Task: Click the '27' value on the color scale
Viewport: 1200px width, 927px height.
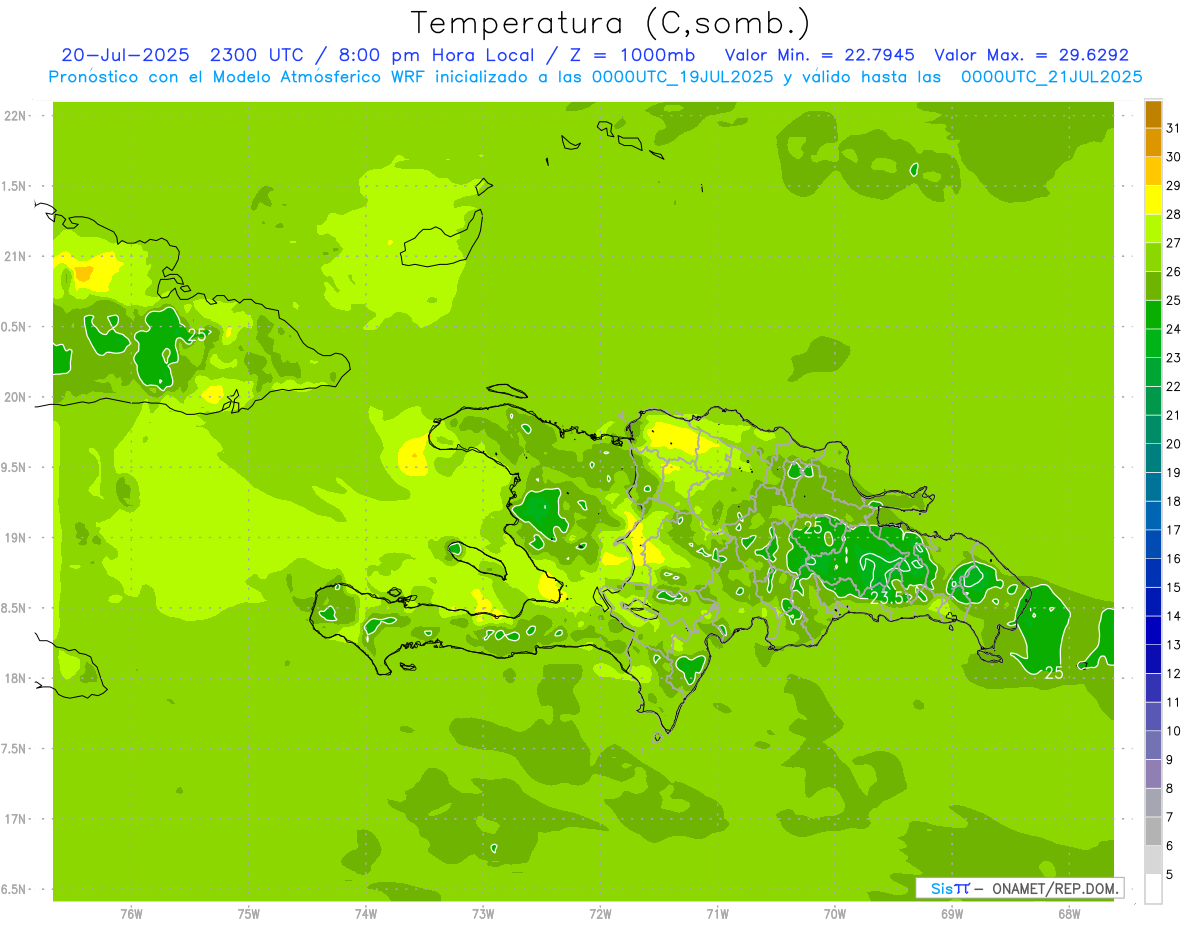Action: pyautogui.click(x=1174, y=243)
